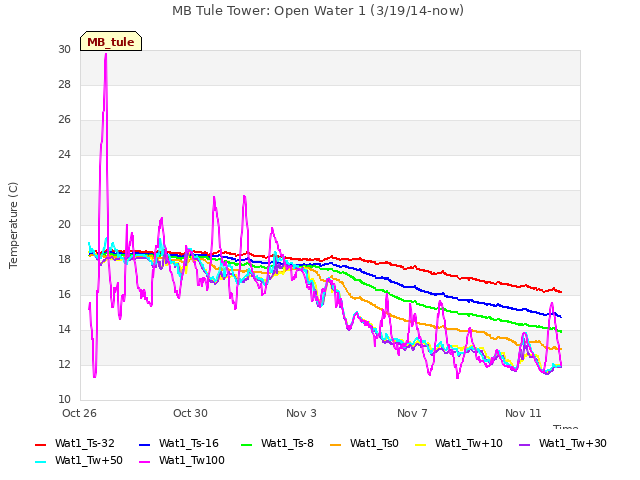Toggle Wat1_Tw+50 series in legend
The image size is (640, 480).
click(79, 461)
